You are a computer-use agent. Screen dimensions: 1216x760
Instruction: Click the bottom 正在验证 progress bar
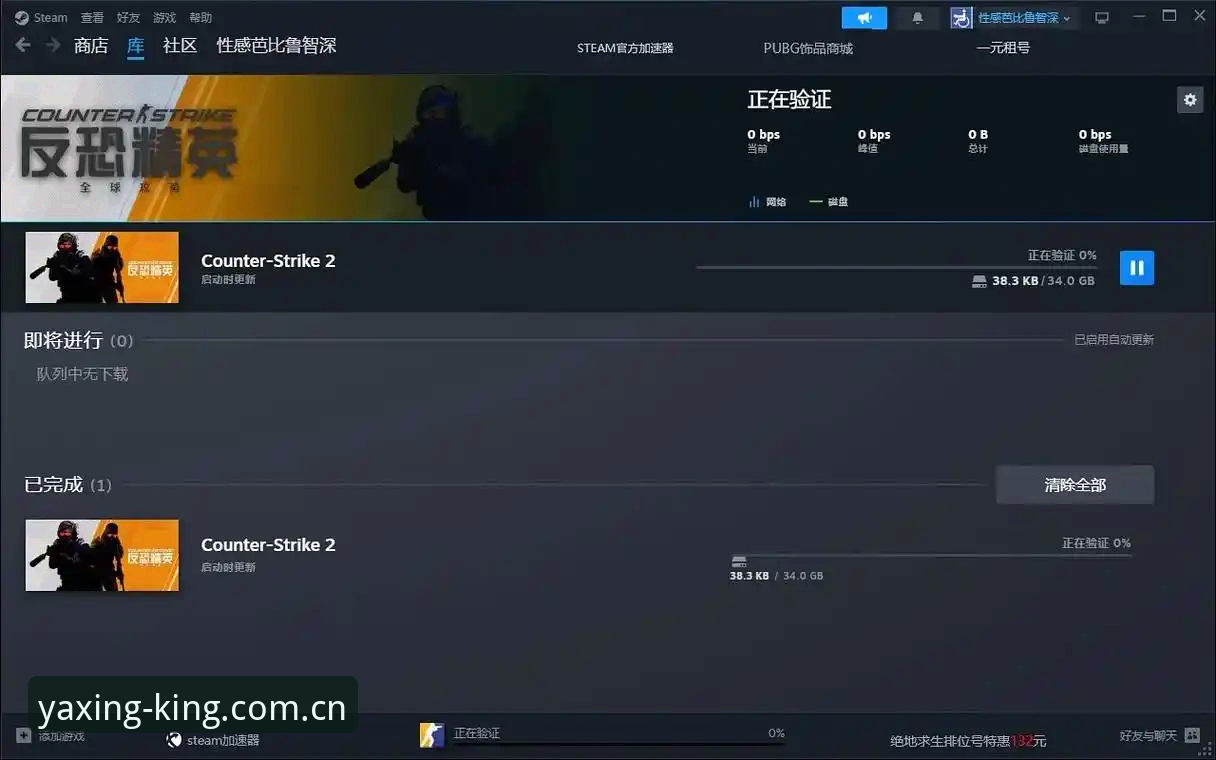pos(619,744)
